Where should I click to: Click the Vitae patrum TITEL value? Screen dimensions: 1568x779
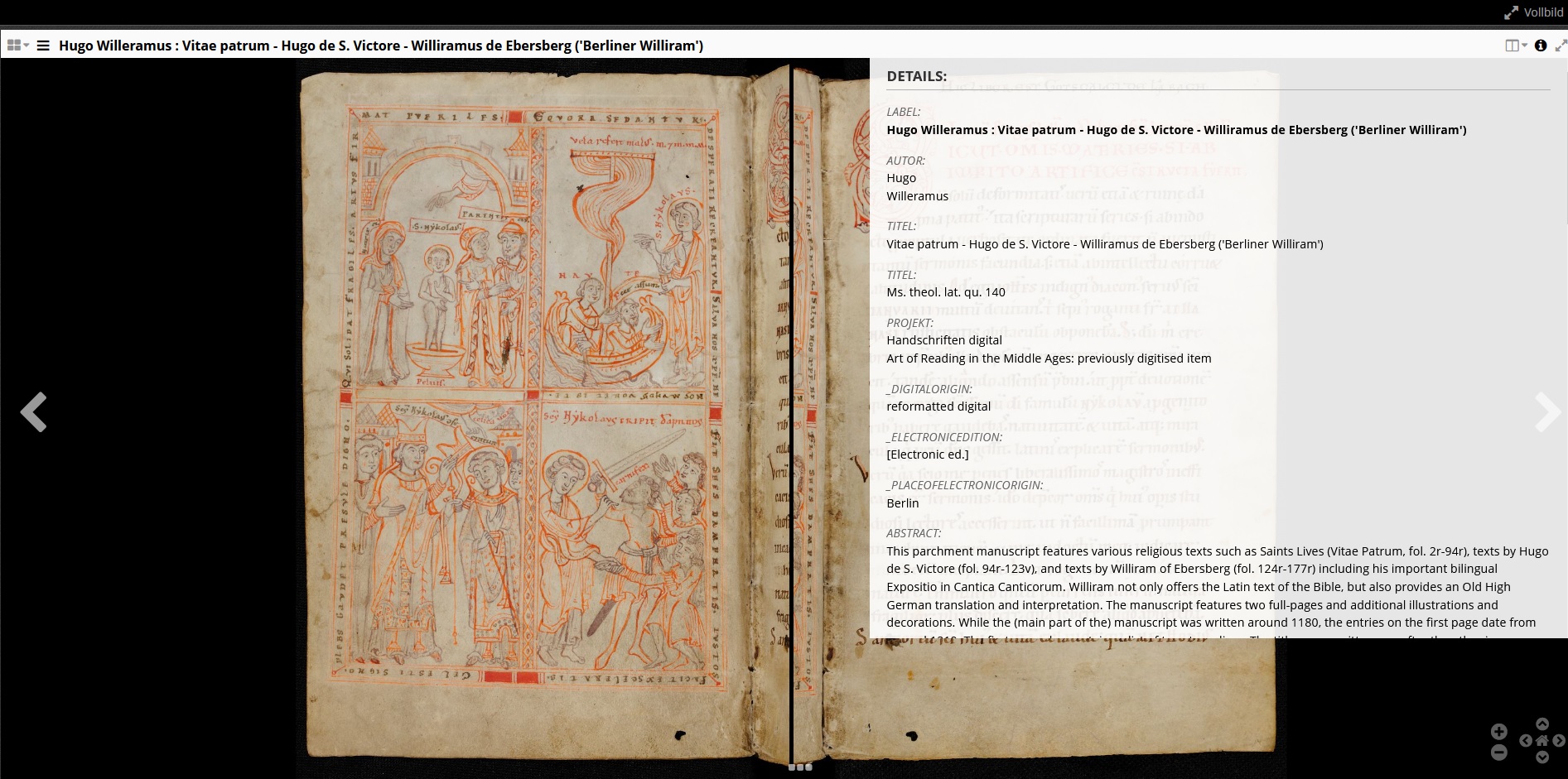click(x=1105, y=244)
